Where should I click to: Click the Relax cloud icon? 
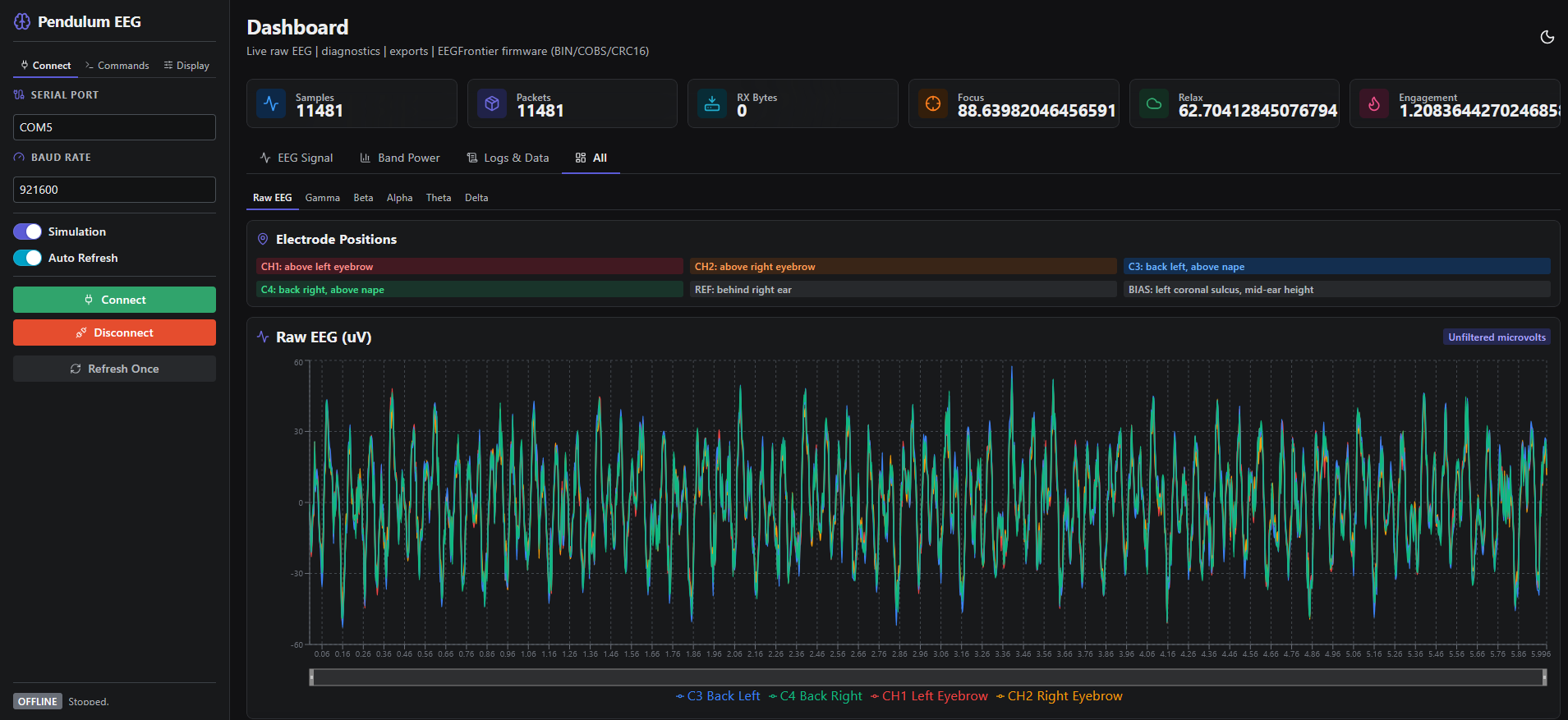coord(1154,104)
